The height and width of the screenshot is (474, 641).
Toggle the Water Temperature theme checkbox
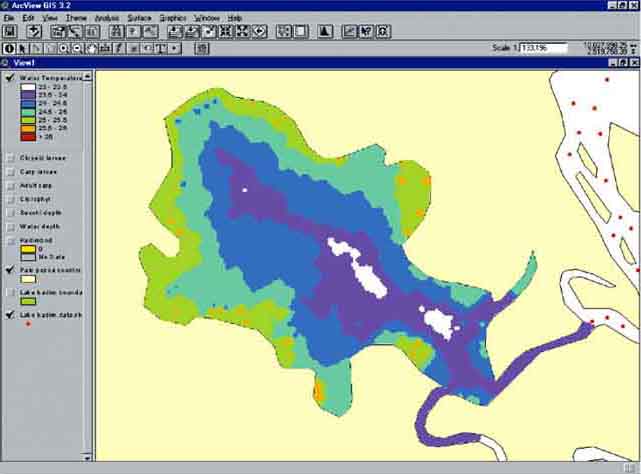pos(10,77)
